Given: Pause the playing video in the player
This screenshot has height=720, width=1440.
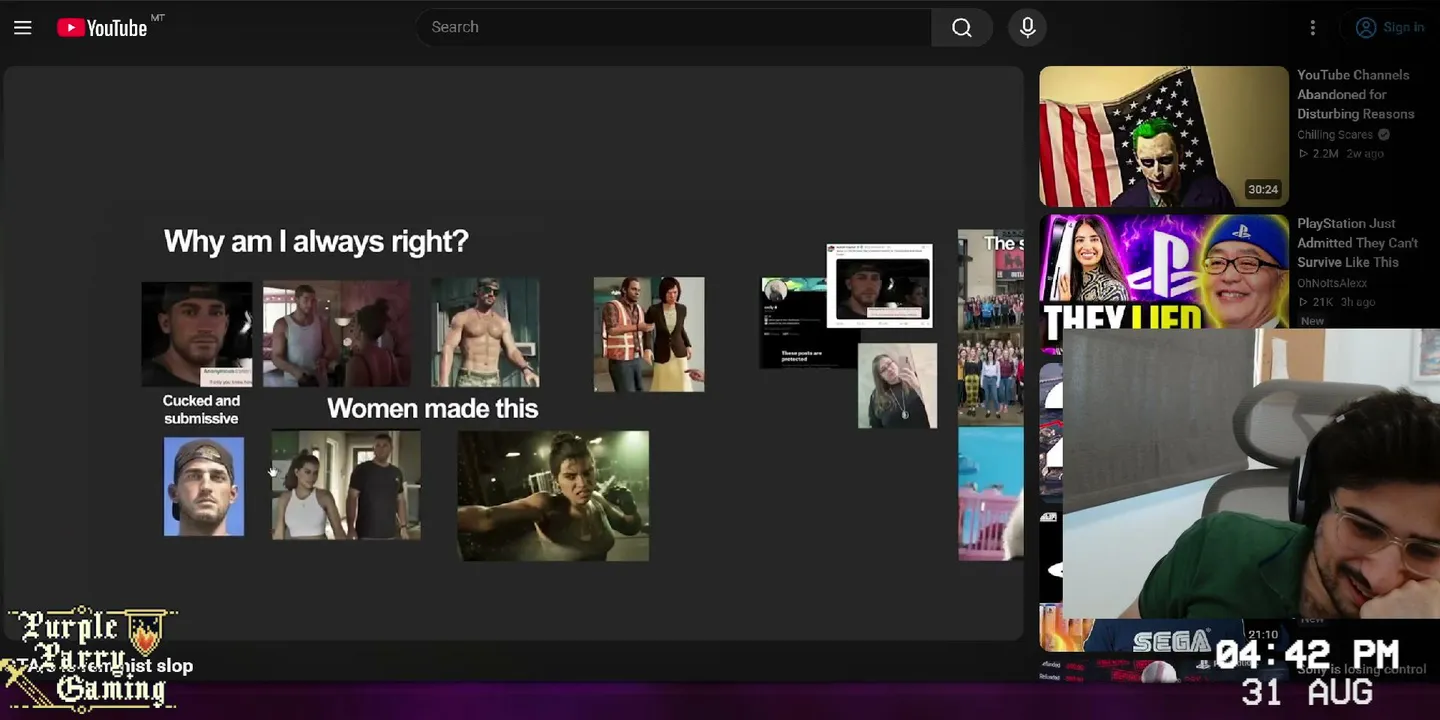Looking at the screenshot, I should point(513,353).
